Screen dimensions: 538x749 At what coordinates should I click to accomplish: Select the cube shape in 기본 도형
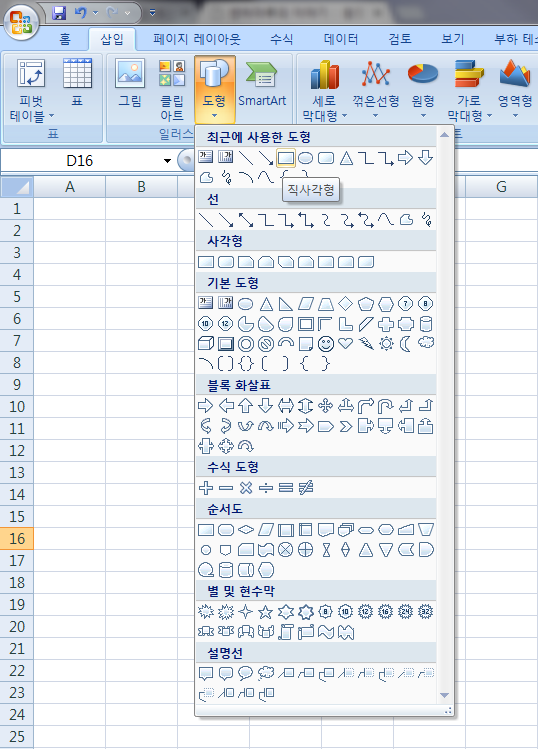pos(206,344)
